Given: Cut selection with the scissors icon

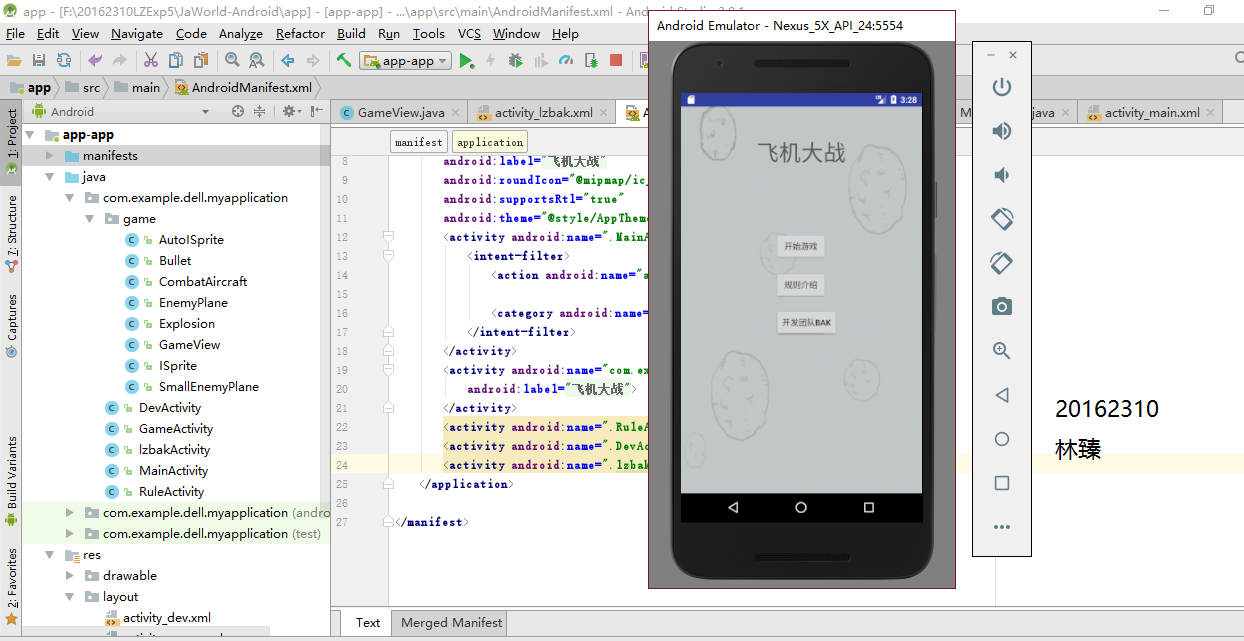Looking at the screenshot, I should pos(151,60).
